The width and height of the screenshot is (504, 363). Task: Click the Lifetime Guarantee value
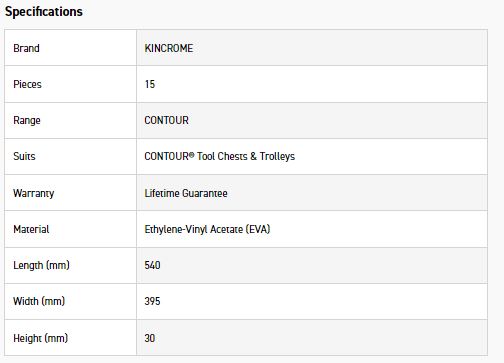[x=186, y=193]
